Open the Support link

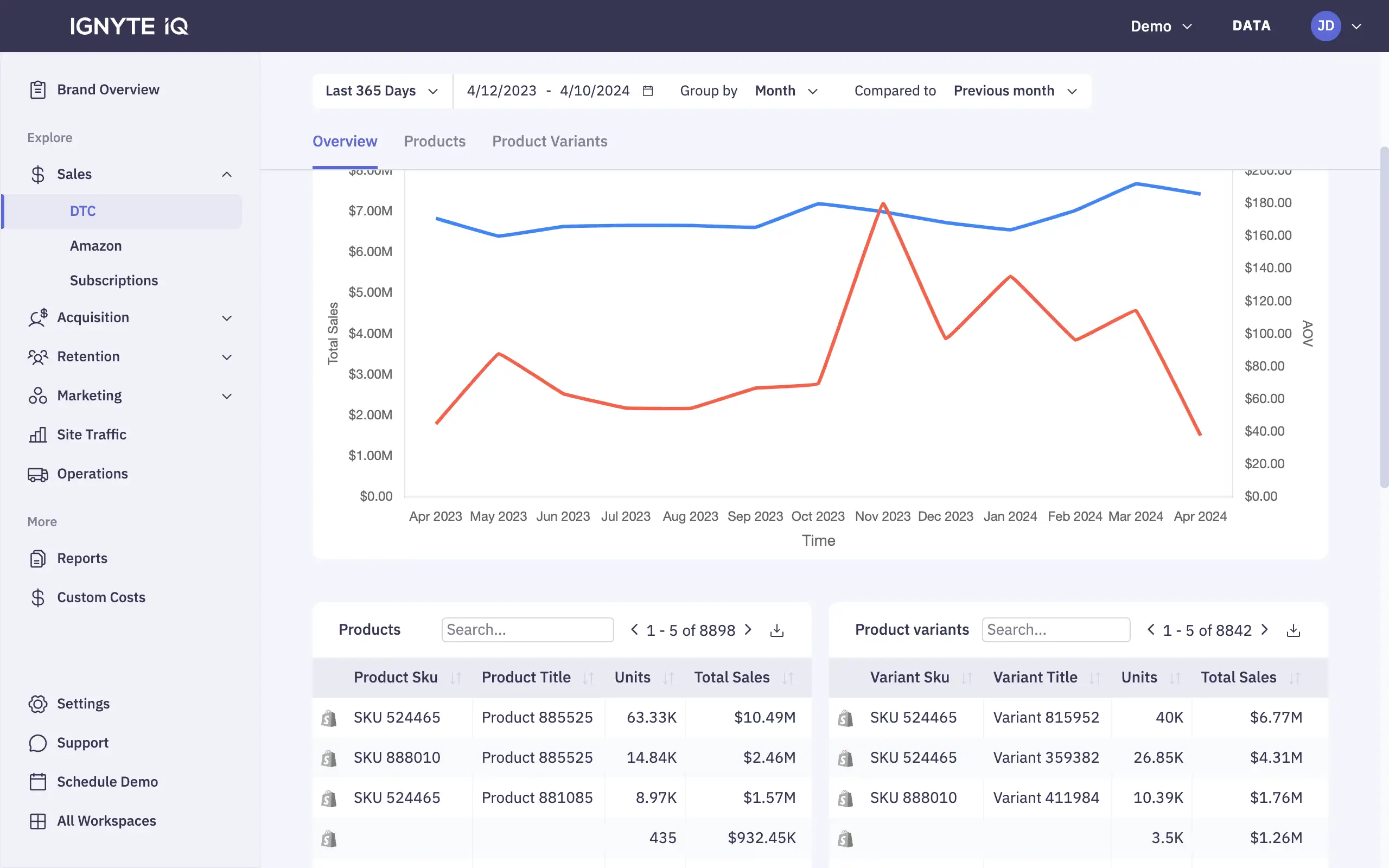[82, 743]
